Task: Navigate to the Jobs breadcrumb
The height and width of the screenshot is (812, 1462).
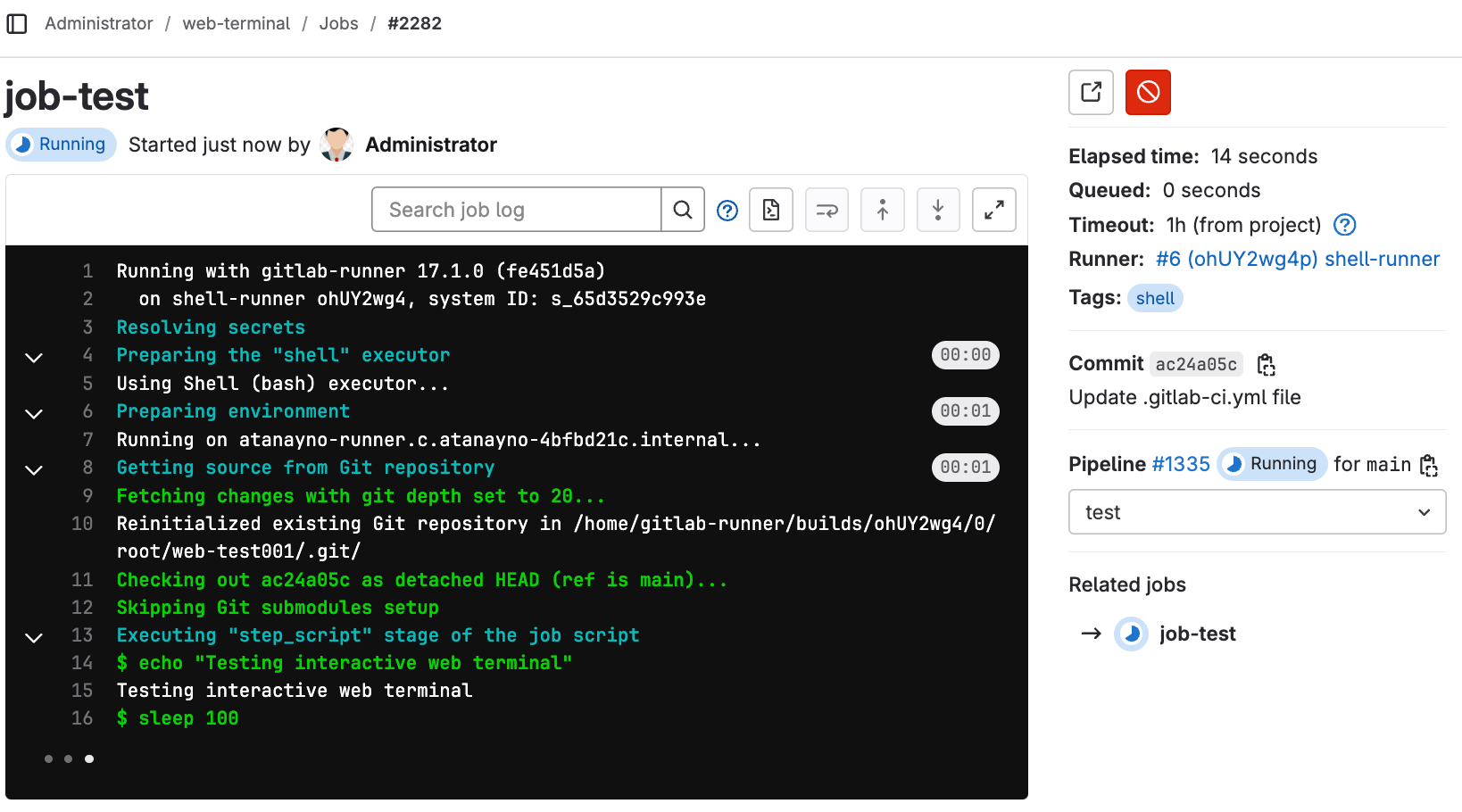Action: click(338, 23)
